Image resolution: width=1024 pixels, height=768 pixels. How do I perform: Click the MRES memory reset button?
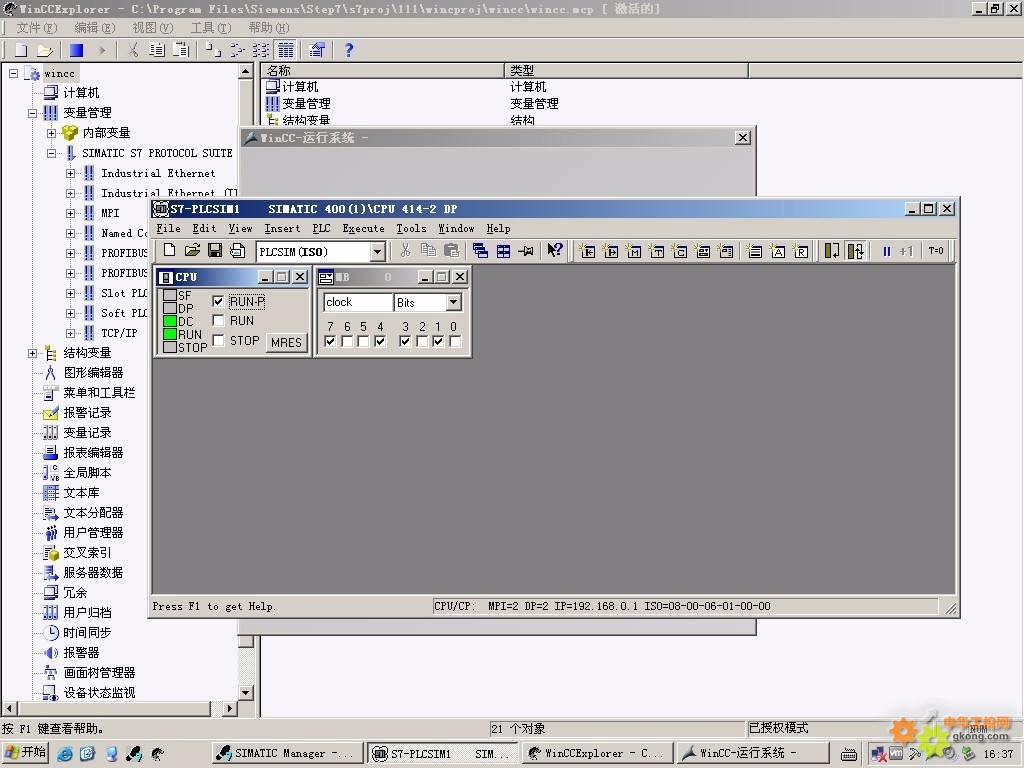pyautogui.click(x=286, y=342)
